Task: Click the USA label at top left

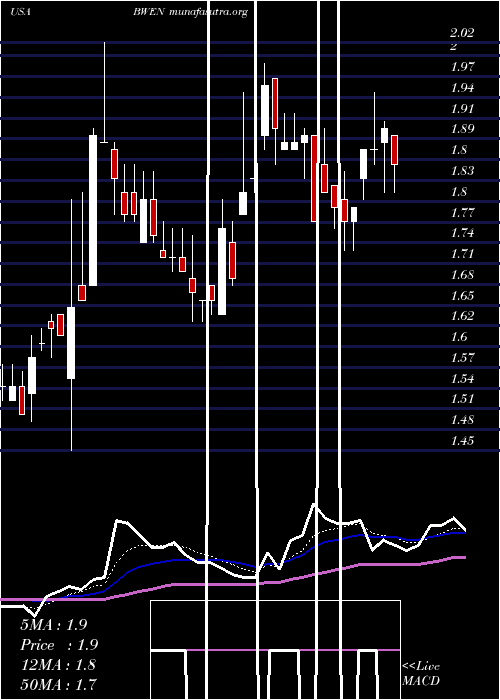Action: point(20,12)
